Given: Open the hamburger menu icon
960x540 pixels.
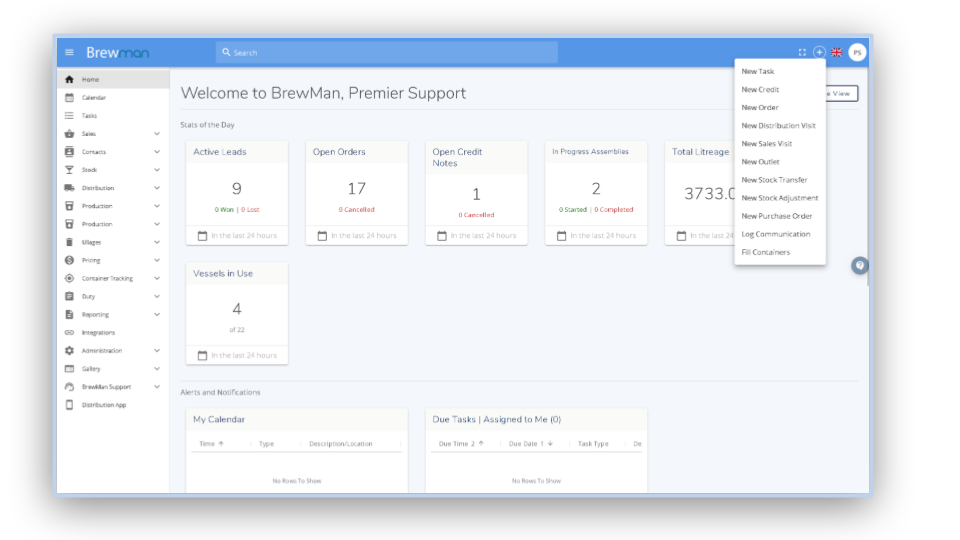Looking at the screenshot, I should 69,53.
